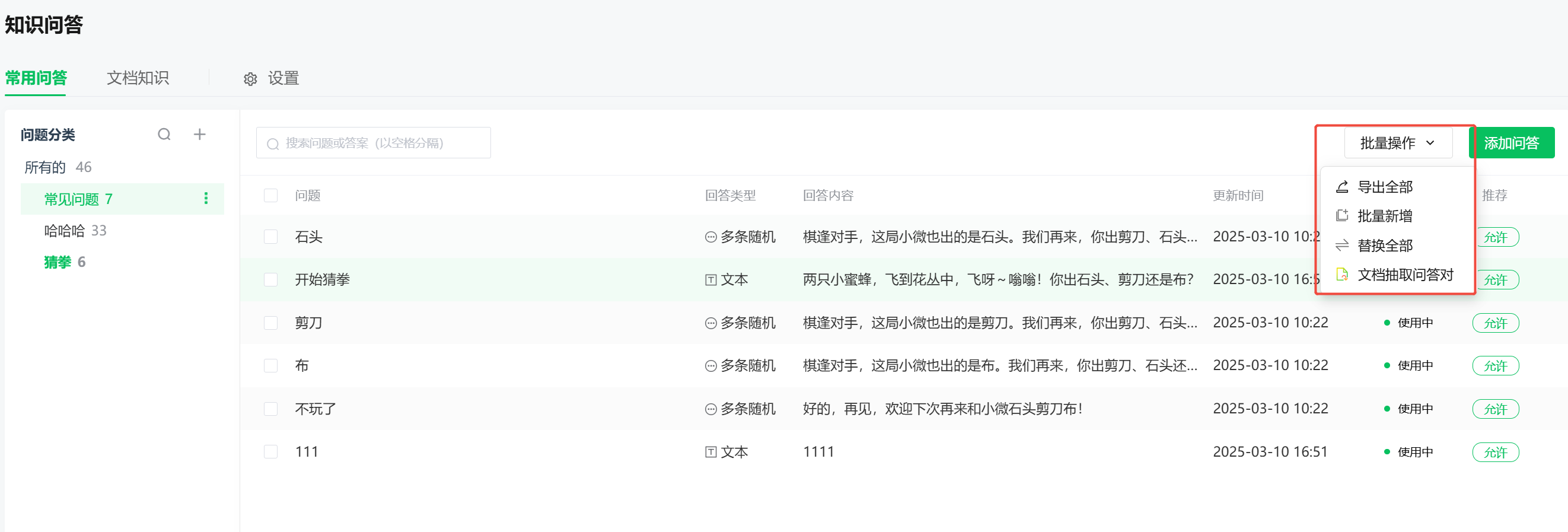Image resolution: width=1568 pixels, height=532 pixels.
Task: Open the three-dot menu for 常见问题
Action: click(x=206, y=199)
